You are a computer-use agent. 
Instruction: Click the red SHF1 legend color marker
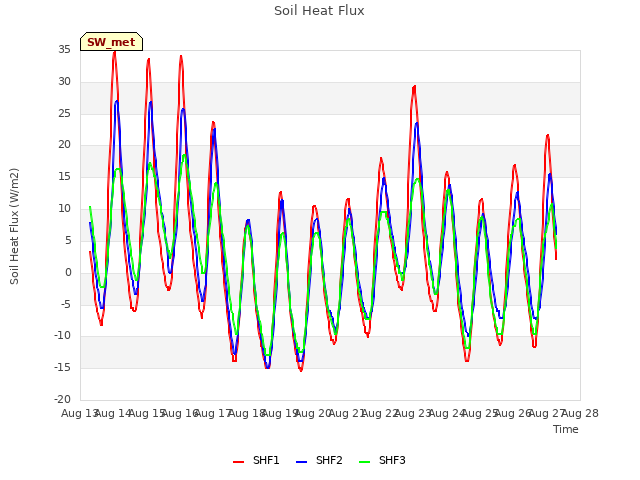tap(238, 462)
